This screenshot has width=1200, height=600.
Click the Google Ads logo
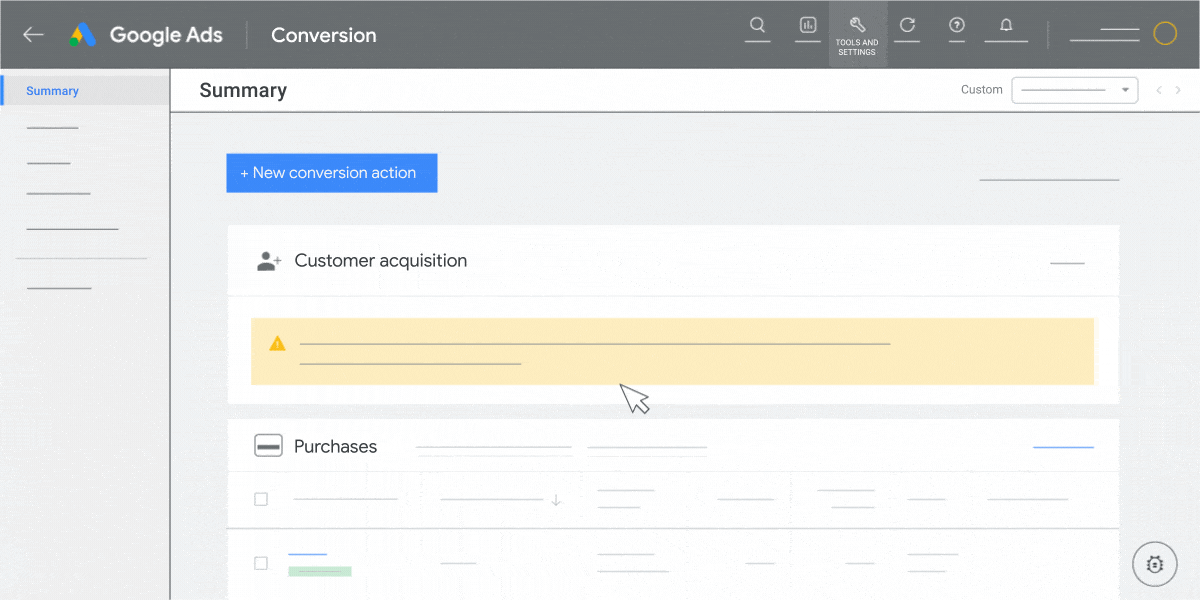82,35
